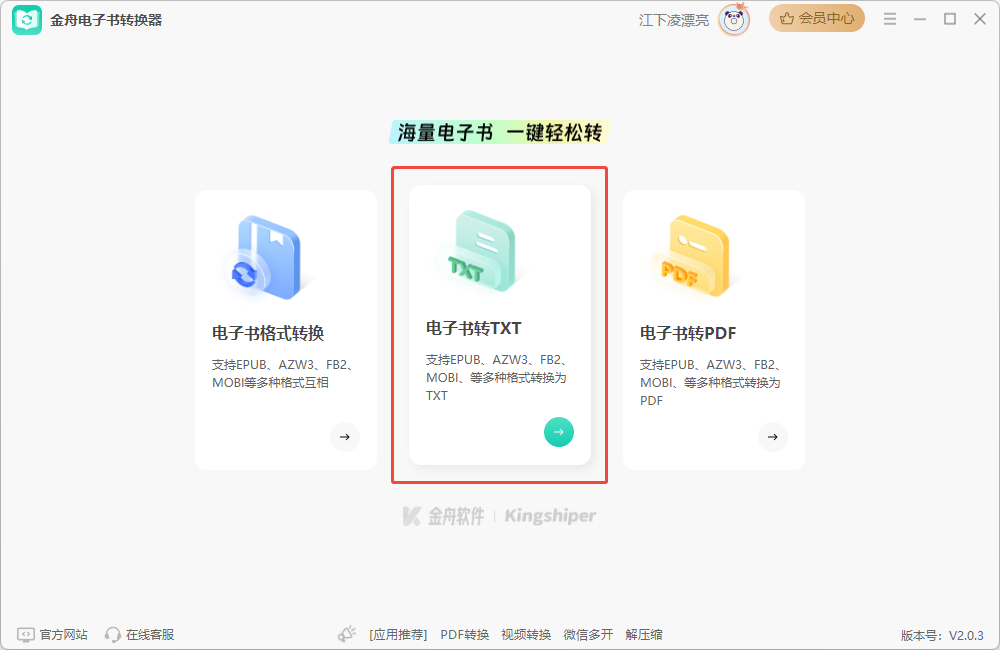1000x650 pixels.
Task: Click arrow button on 电子书格式转换 card
Action: (345, 437)
